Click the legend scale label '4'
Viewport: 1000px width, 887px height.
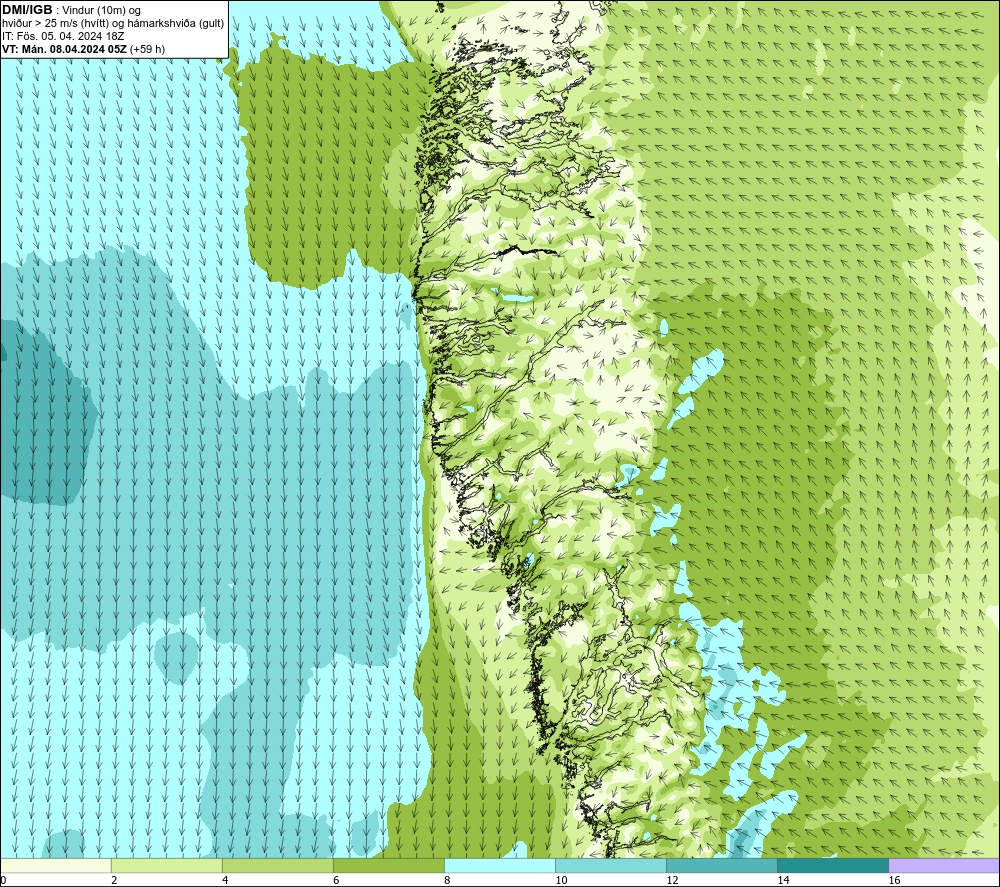point(225,881)
